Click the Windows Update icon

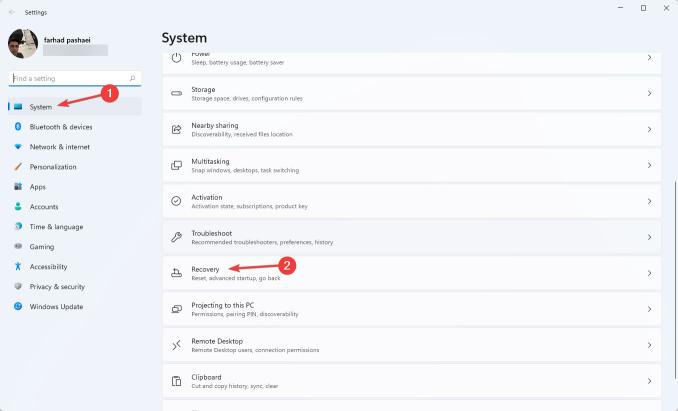click(x=18, y=306)
